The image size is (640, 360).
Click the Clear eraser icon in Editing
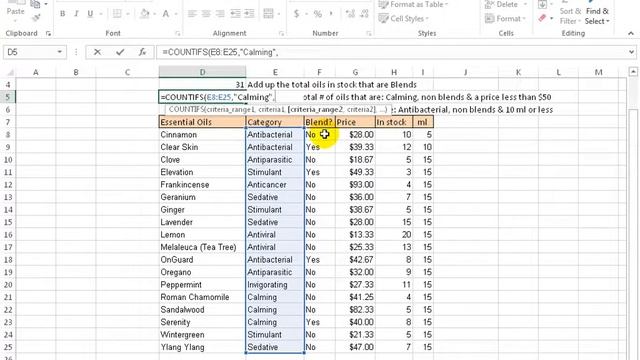coord(542,18)
